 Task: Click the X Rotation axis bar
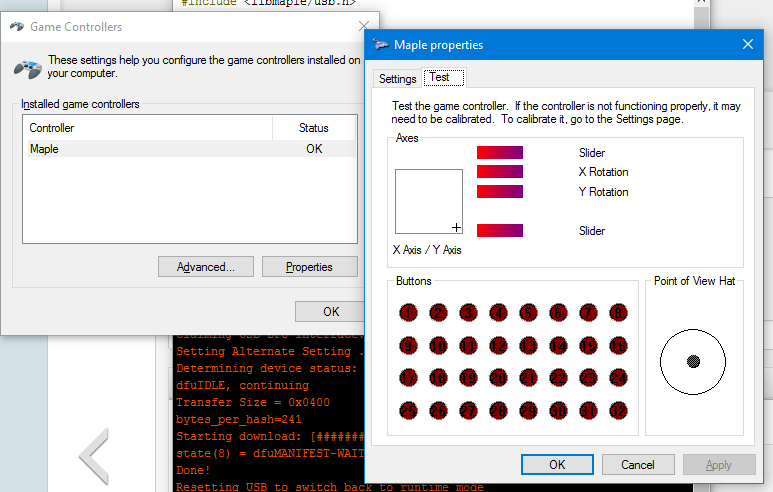click(x=500, y=172)
